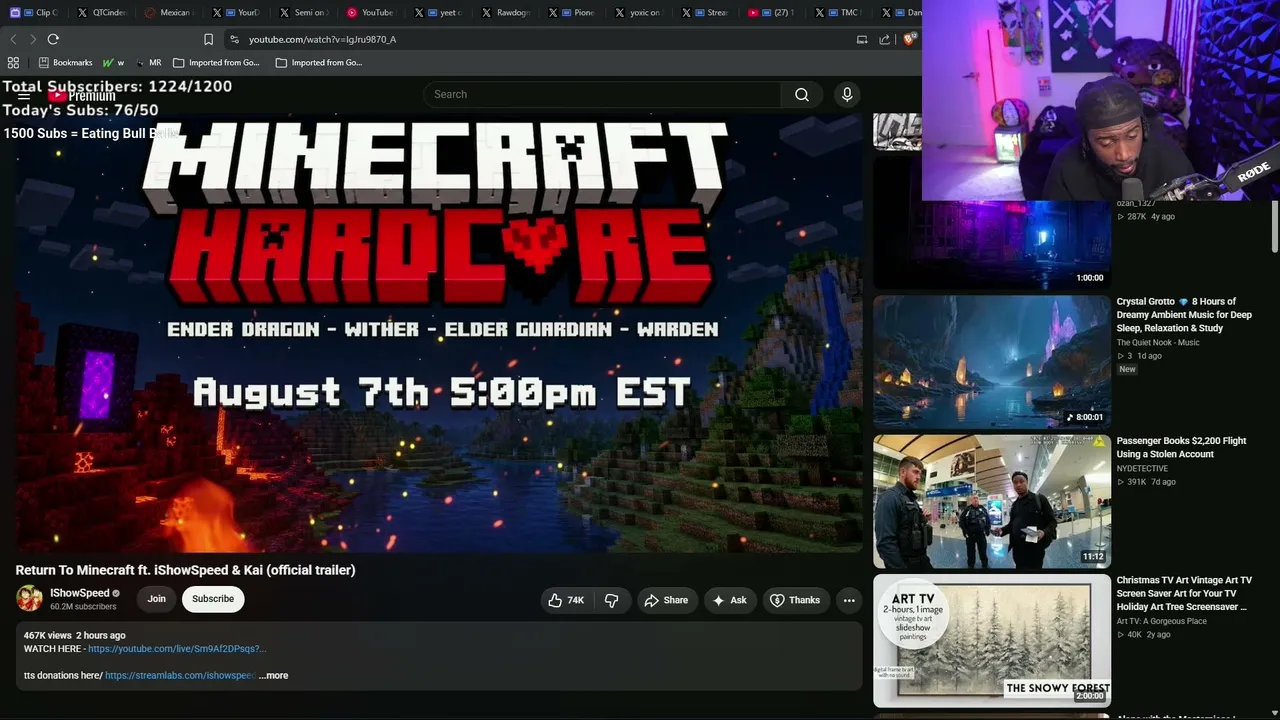Open second Imported from Go... folder

[x=319, y=62]
